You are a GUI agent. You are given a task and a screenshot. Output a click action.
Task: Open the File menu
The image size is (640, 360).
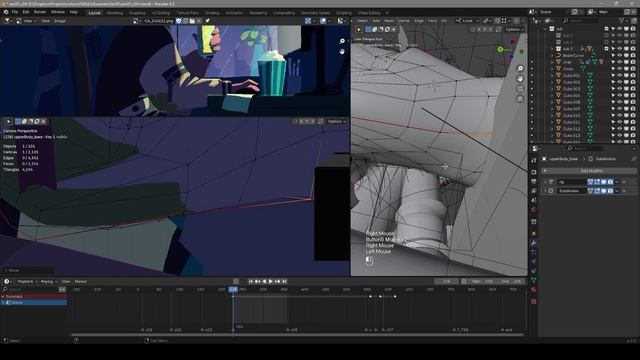(15, 12)
